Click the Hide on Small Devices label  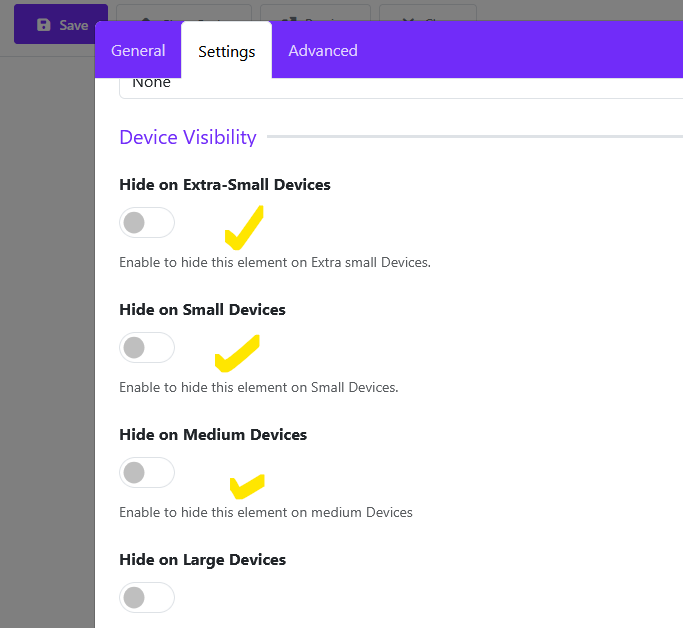point(202,310)
